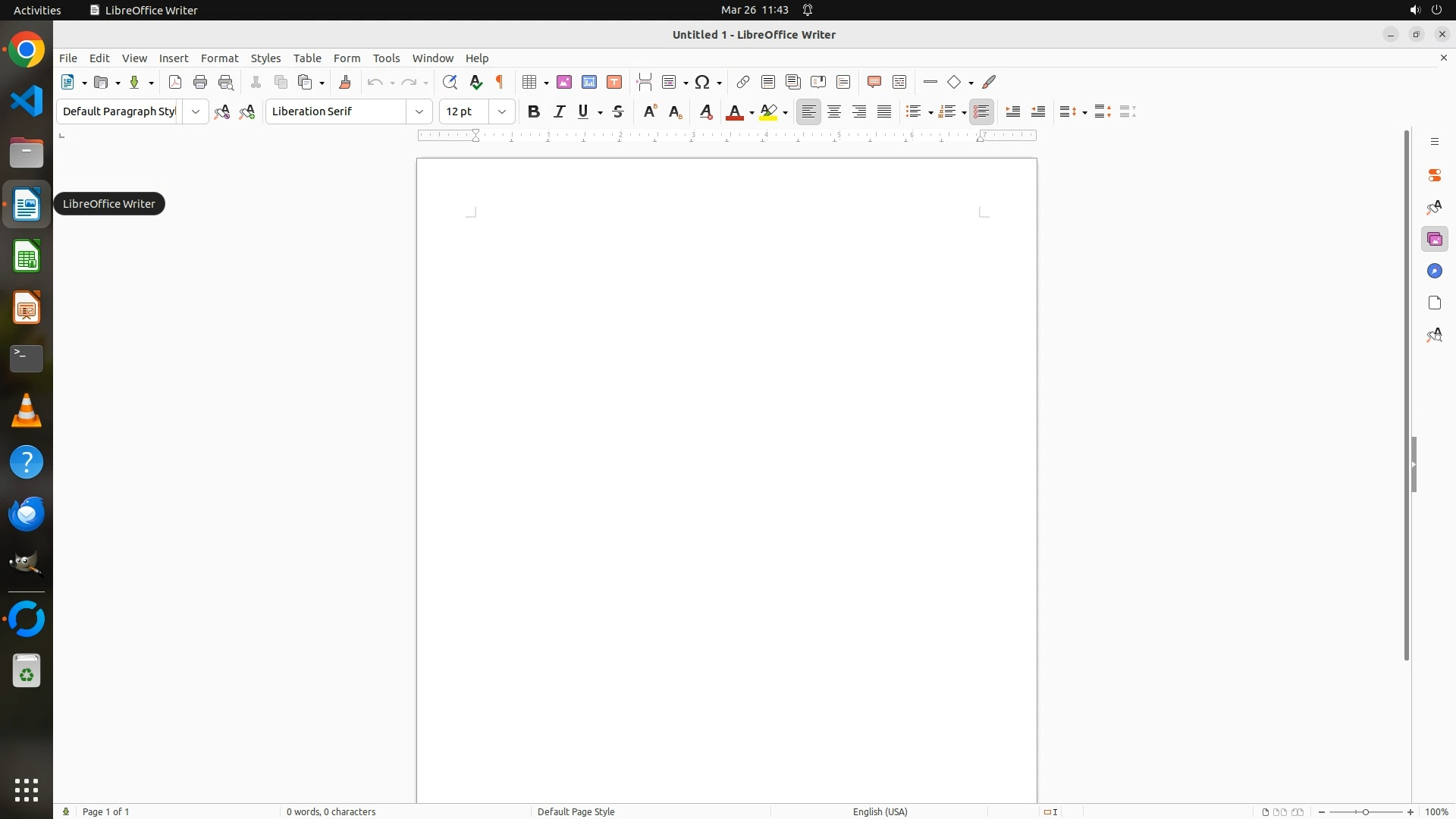The width and height of the screenshot is (1456, 819).
Task: Expand the Paragraph Style dropdown
Action: coord(196,111)
